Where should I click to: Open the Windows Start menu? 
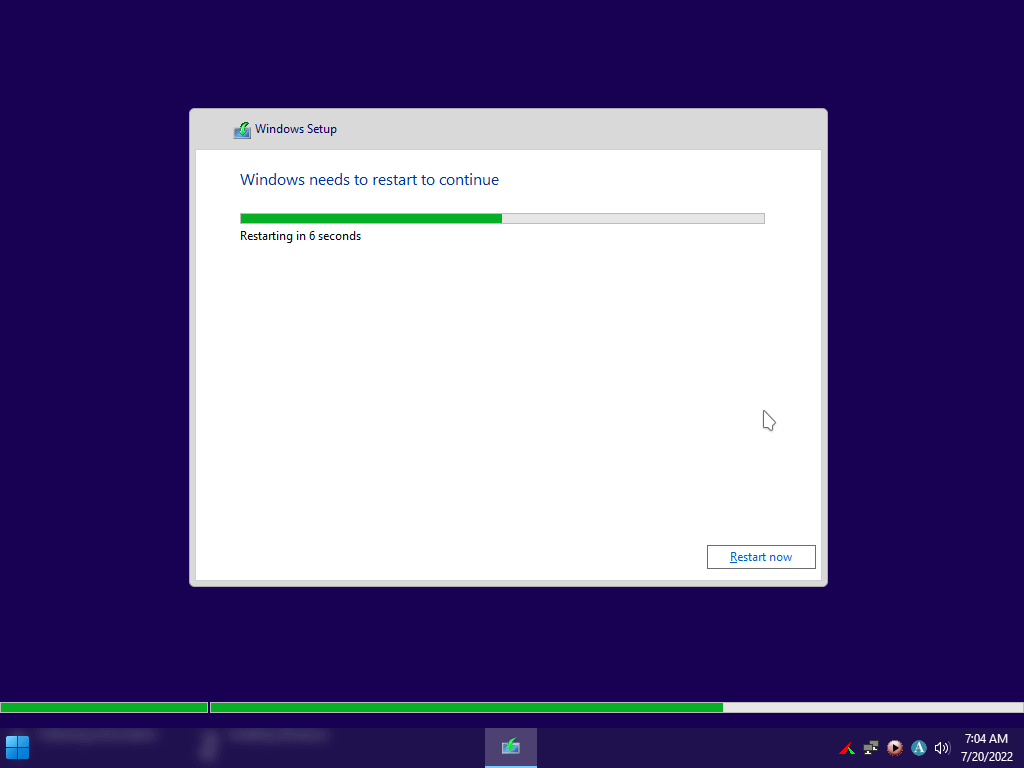click(18, 748)
